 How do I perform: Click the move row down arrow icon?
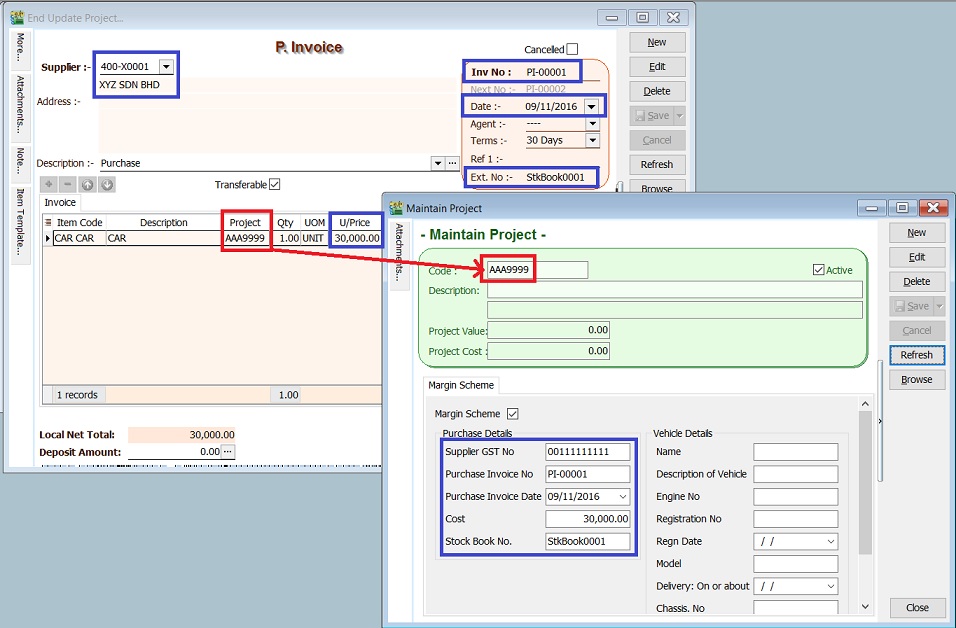[x=106, y=185]
